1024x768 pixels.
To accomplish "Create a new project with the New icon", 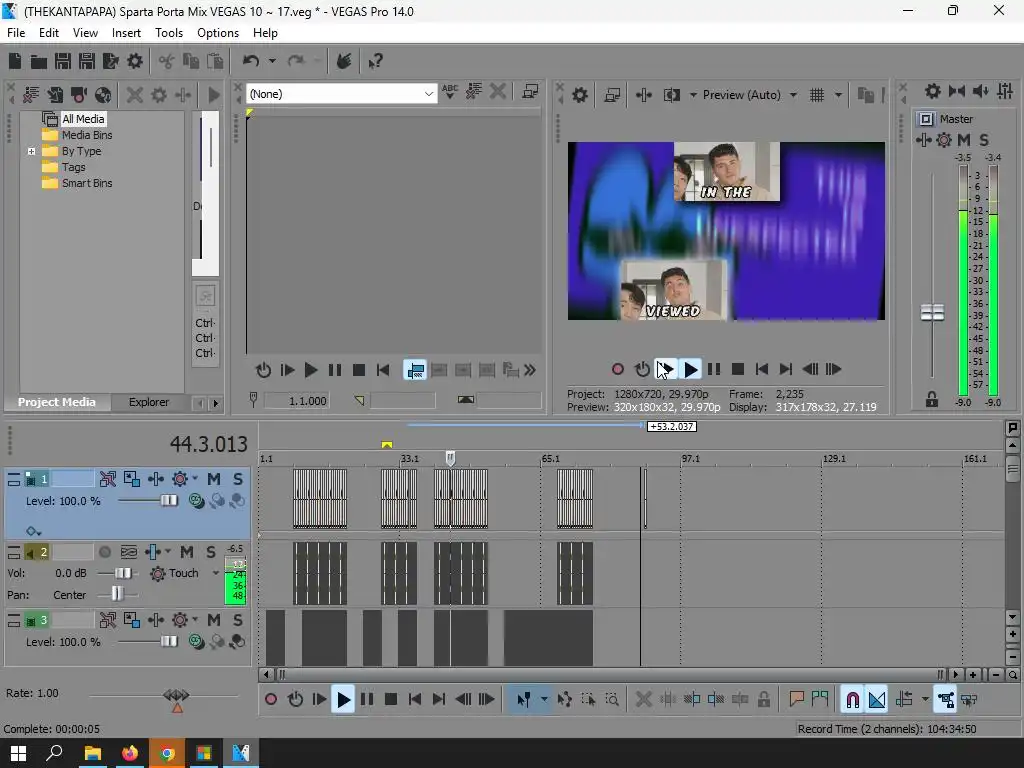I will (15, 61).
